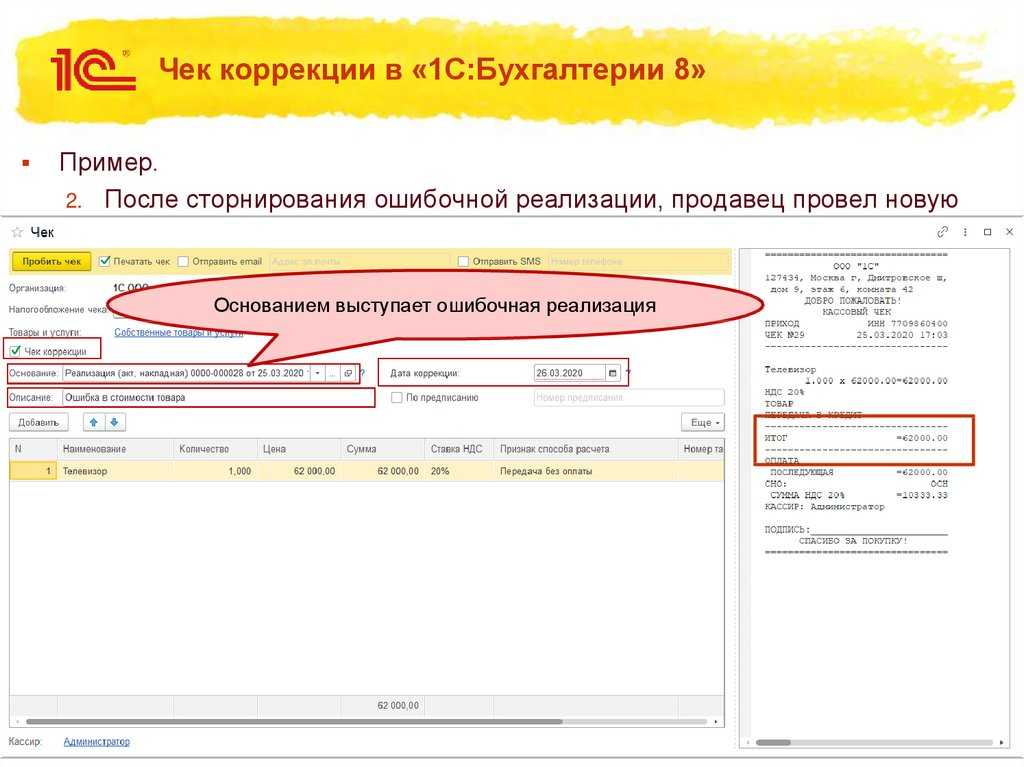This screenshot has width=1024, height=767.
Task: Open the Администратор cashier link
Action: [x=97, y=742]
